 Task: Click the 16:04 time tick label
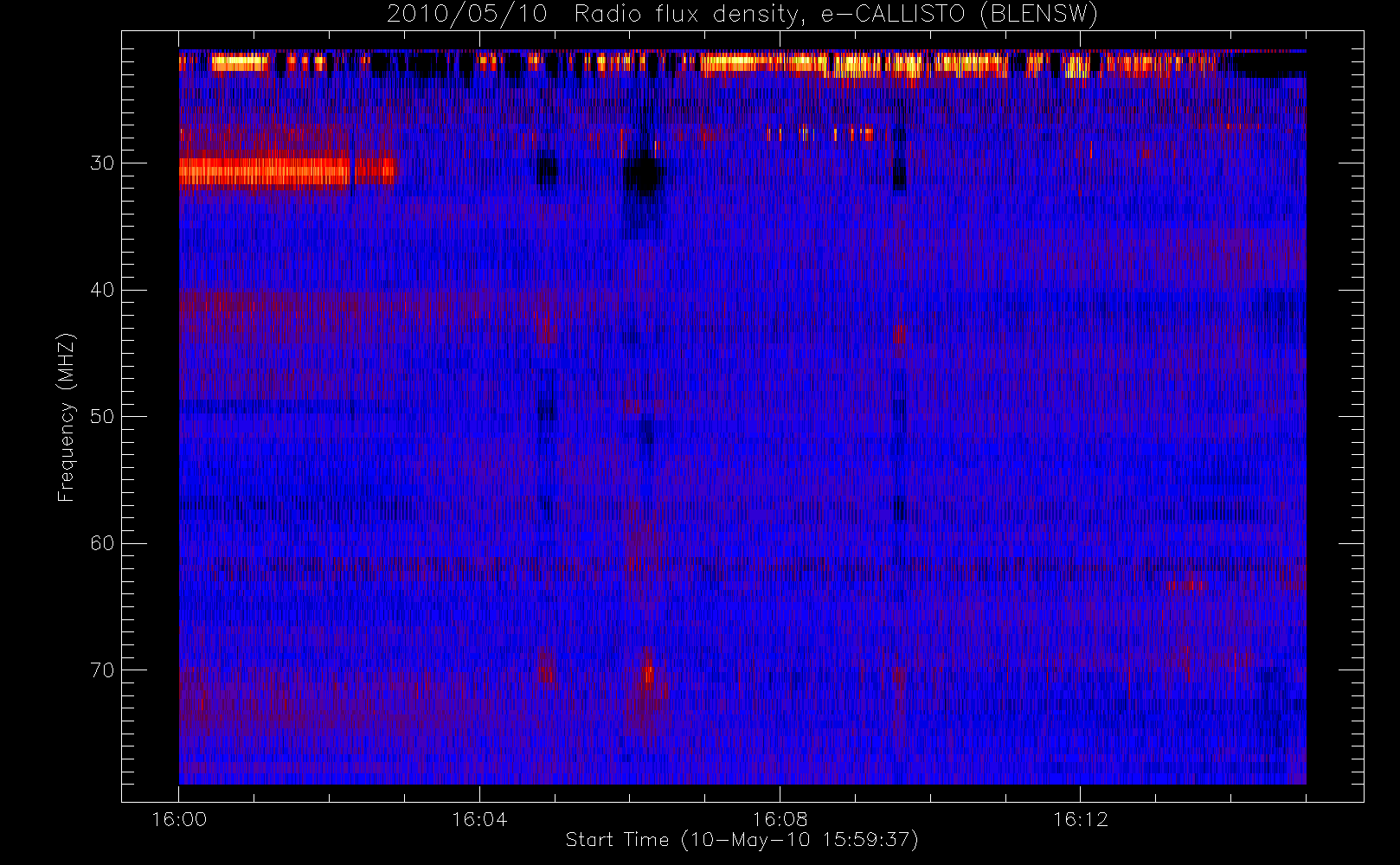[x=479, y=819]
